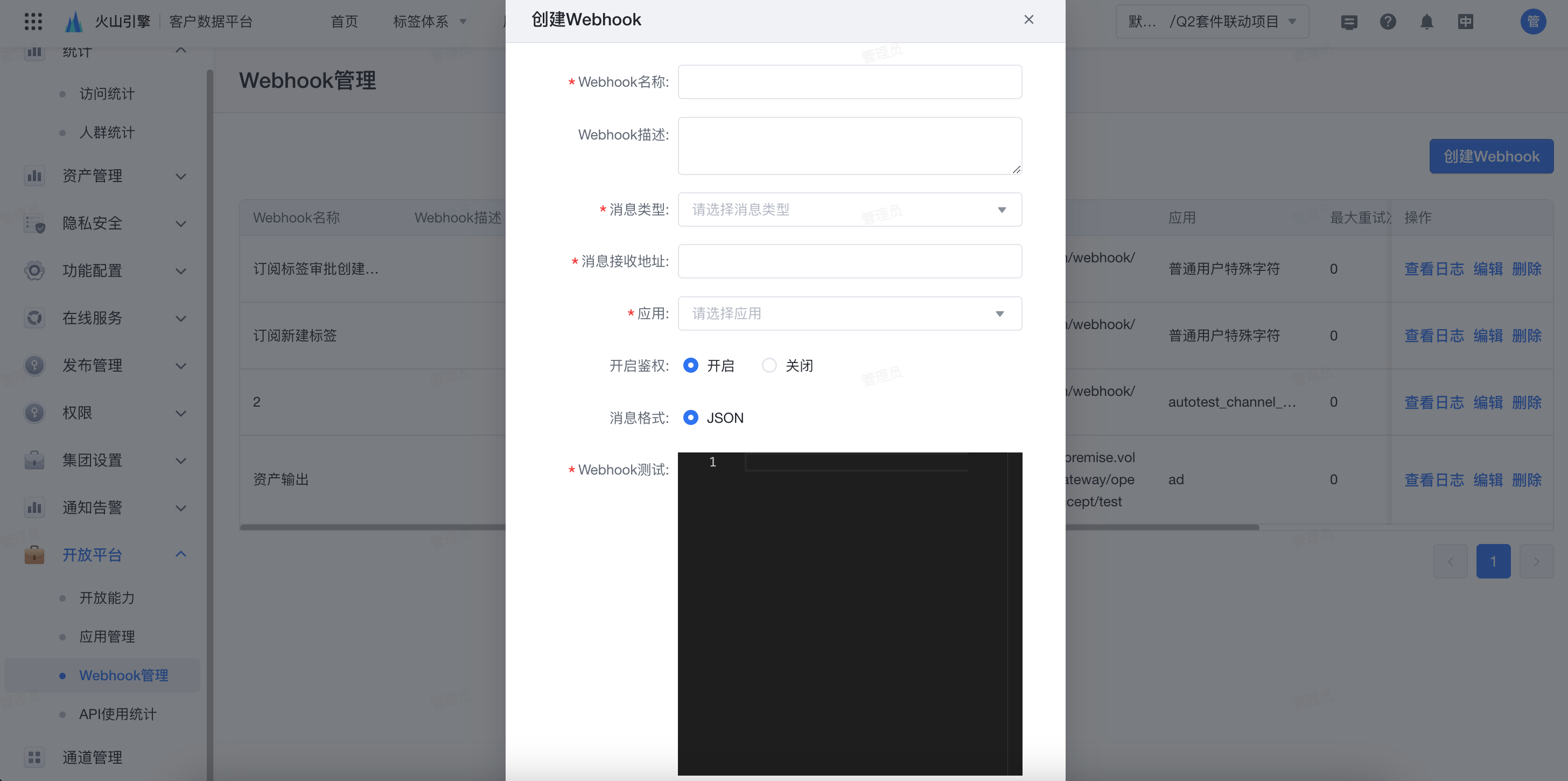Edit the autotest_channel webhook row
The height and width of the screenshot is (781, 1568).
1488,402
